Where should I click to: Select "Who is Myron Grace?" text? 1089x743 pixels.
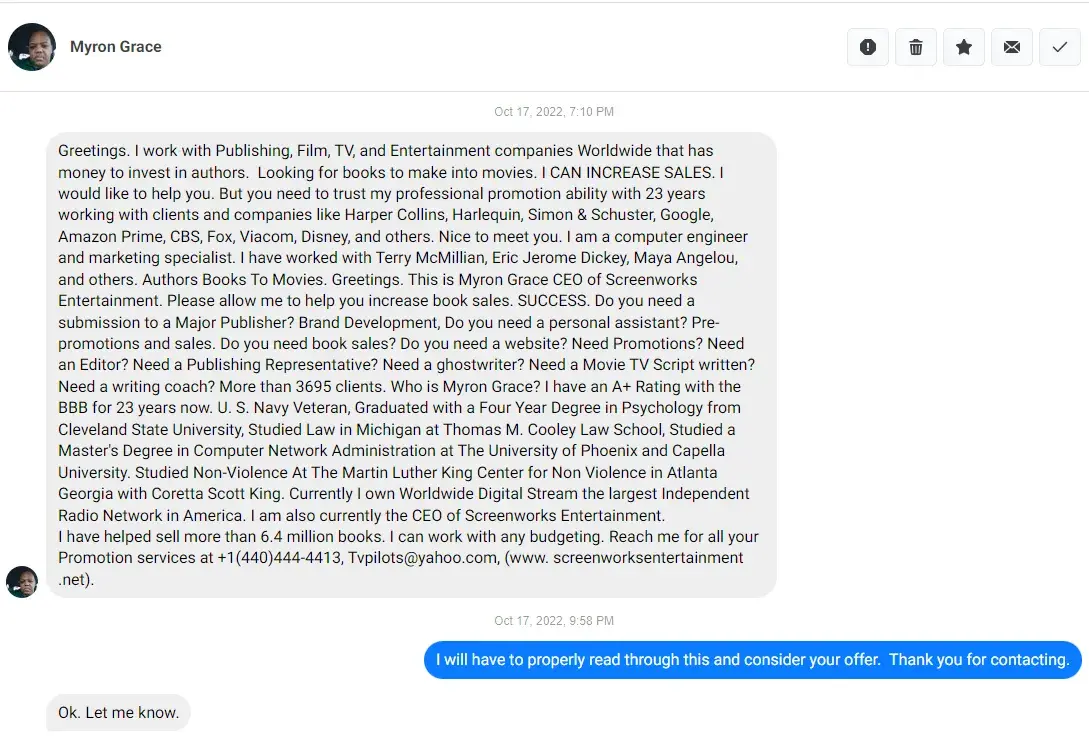pyautogui.click(x=465, y=386)
